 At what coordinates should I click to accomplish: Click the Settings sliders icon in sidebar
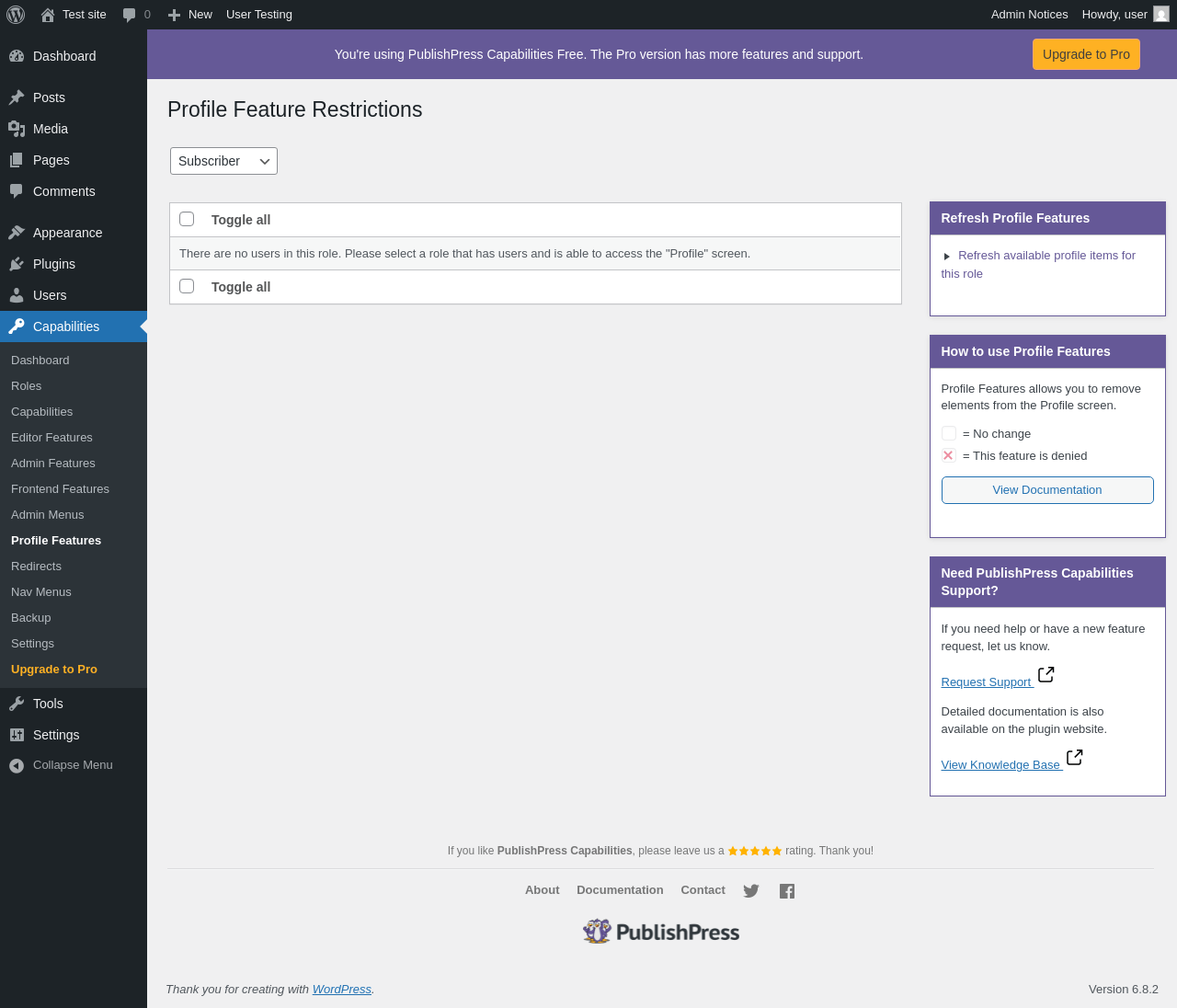tap(17, 735)
